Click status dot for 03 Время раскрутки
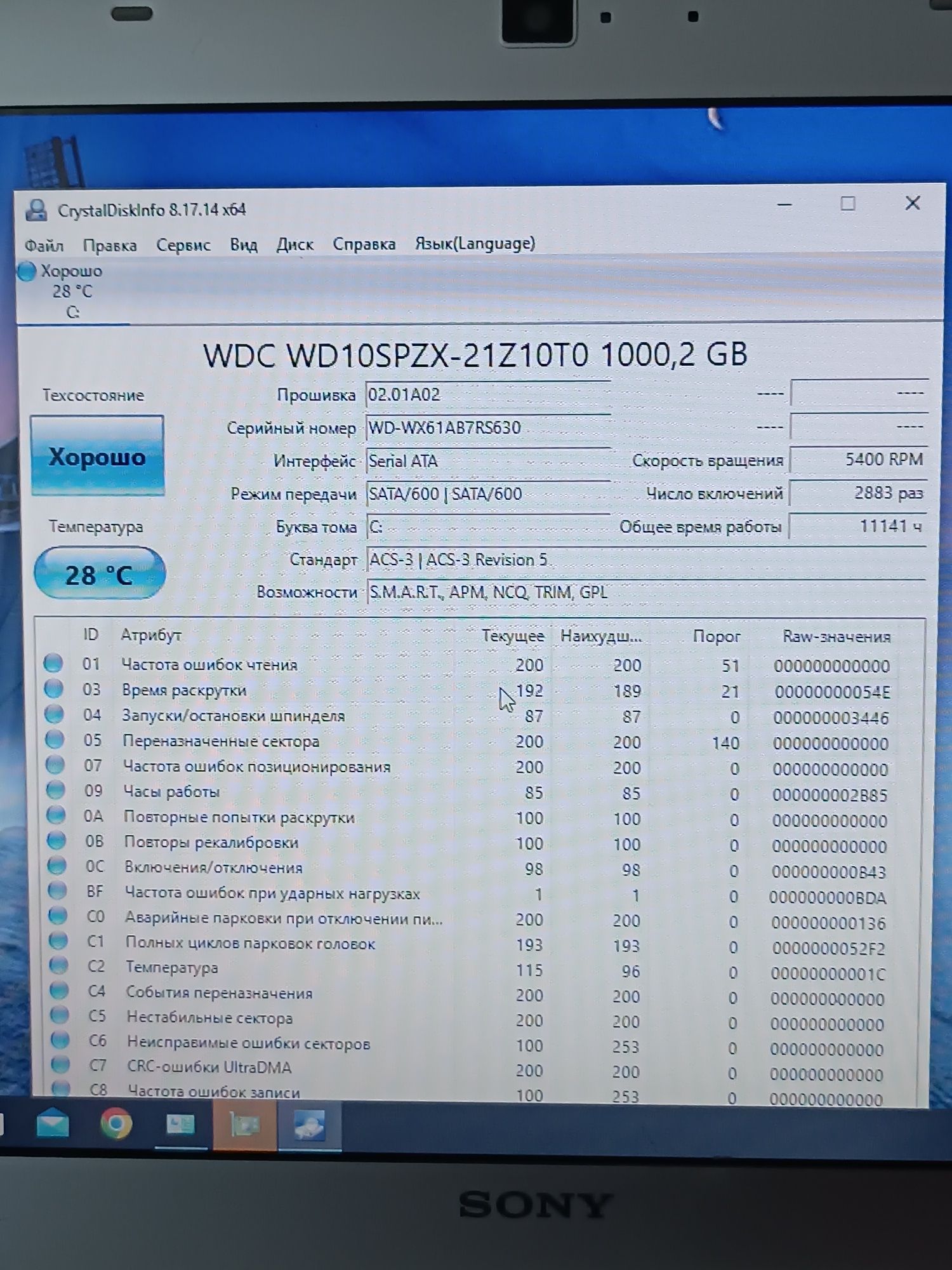The width and height of the screenshot is (952, 1270). [x=54, y=689]
